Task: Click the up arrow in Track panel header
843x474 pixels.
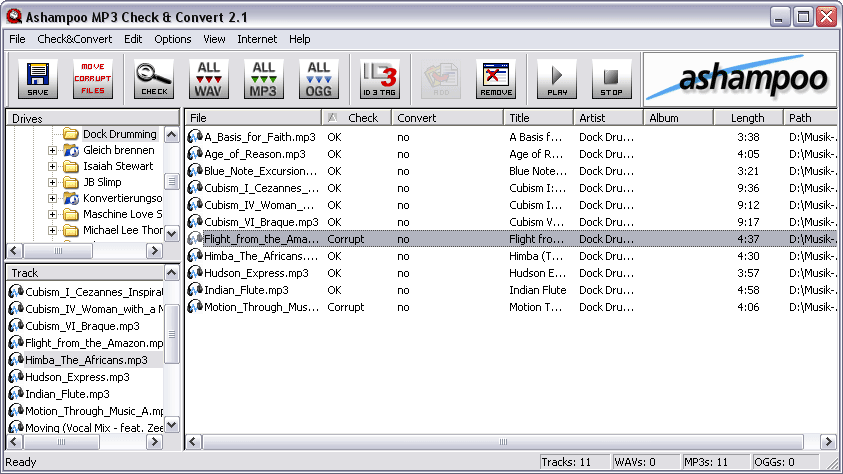Action: 172,272
